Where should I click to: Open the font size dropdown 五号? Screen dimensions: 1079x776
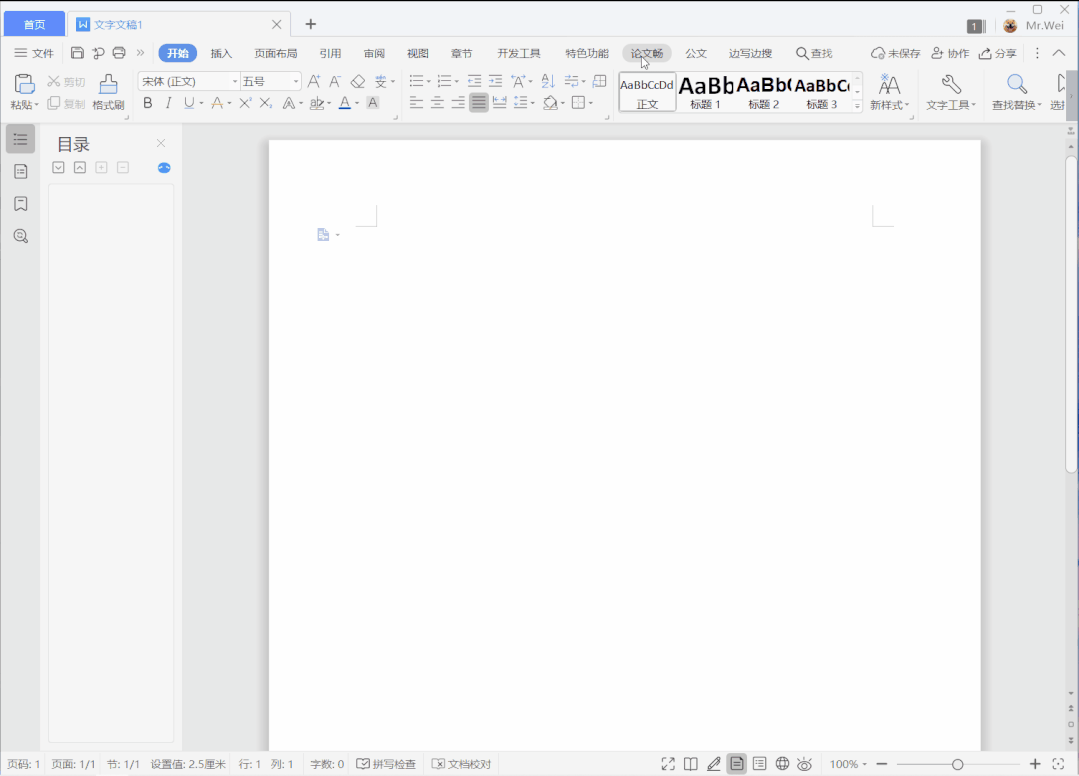click(x=270, y=81)
